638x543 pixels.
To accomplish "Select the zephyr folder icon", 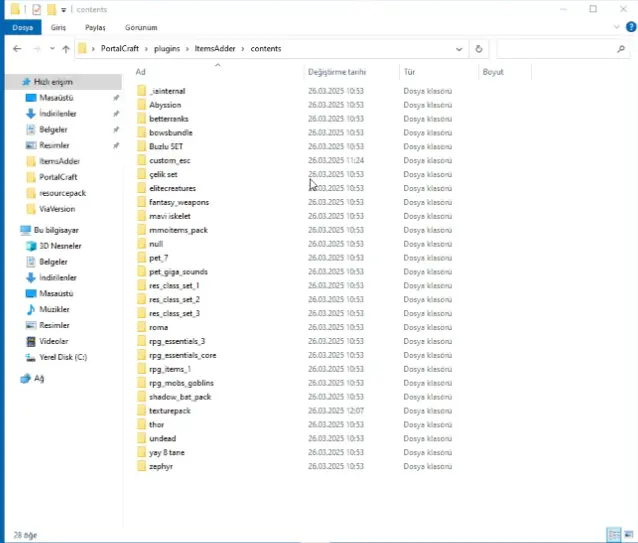I will [x=141, y=466].
